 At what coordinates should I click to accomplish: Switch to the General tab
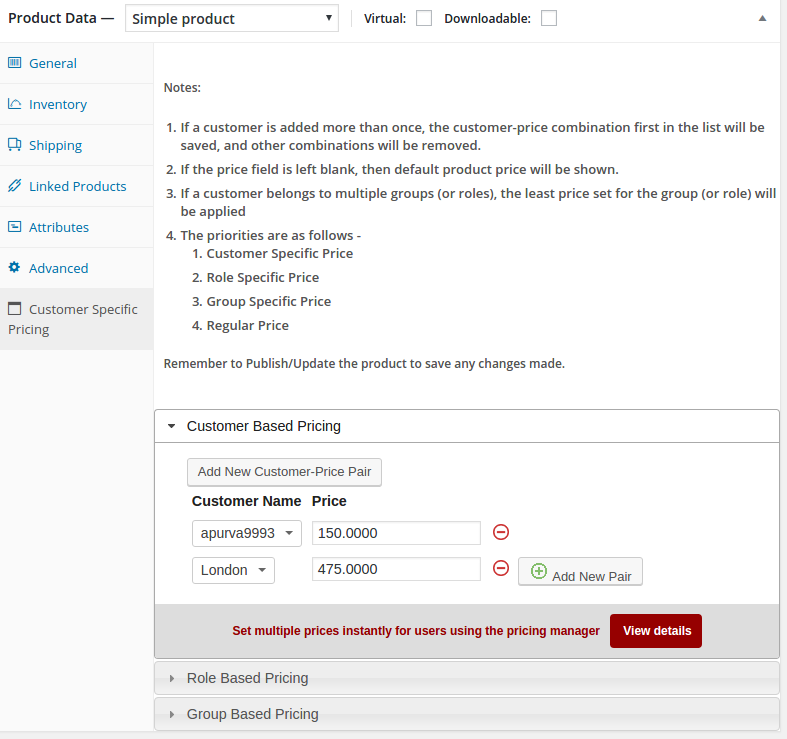(x=76, y=63)
